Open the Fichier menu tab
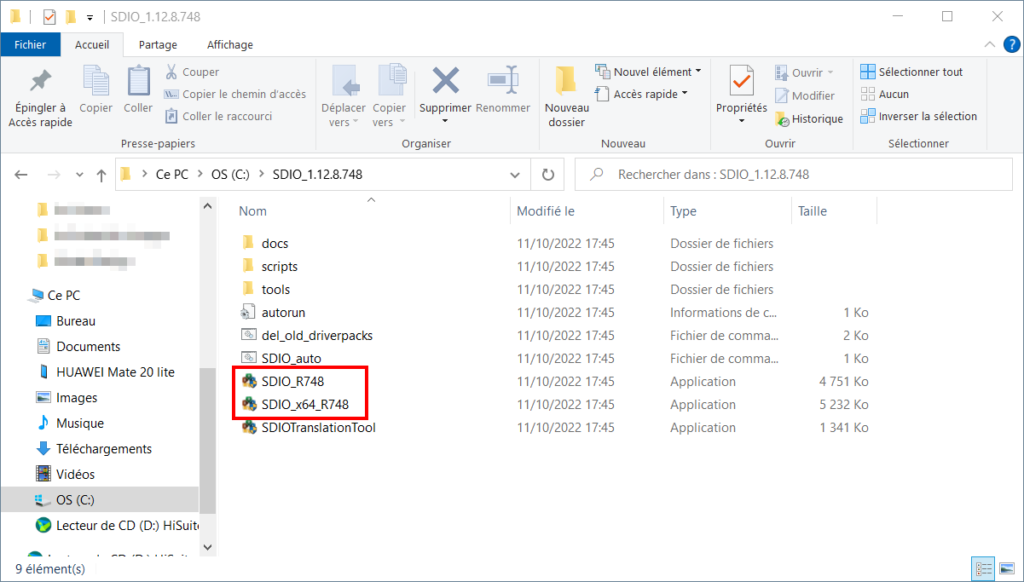The height and width of the screenshot is (582, 1024). tap(30, 44)
